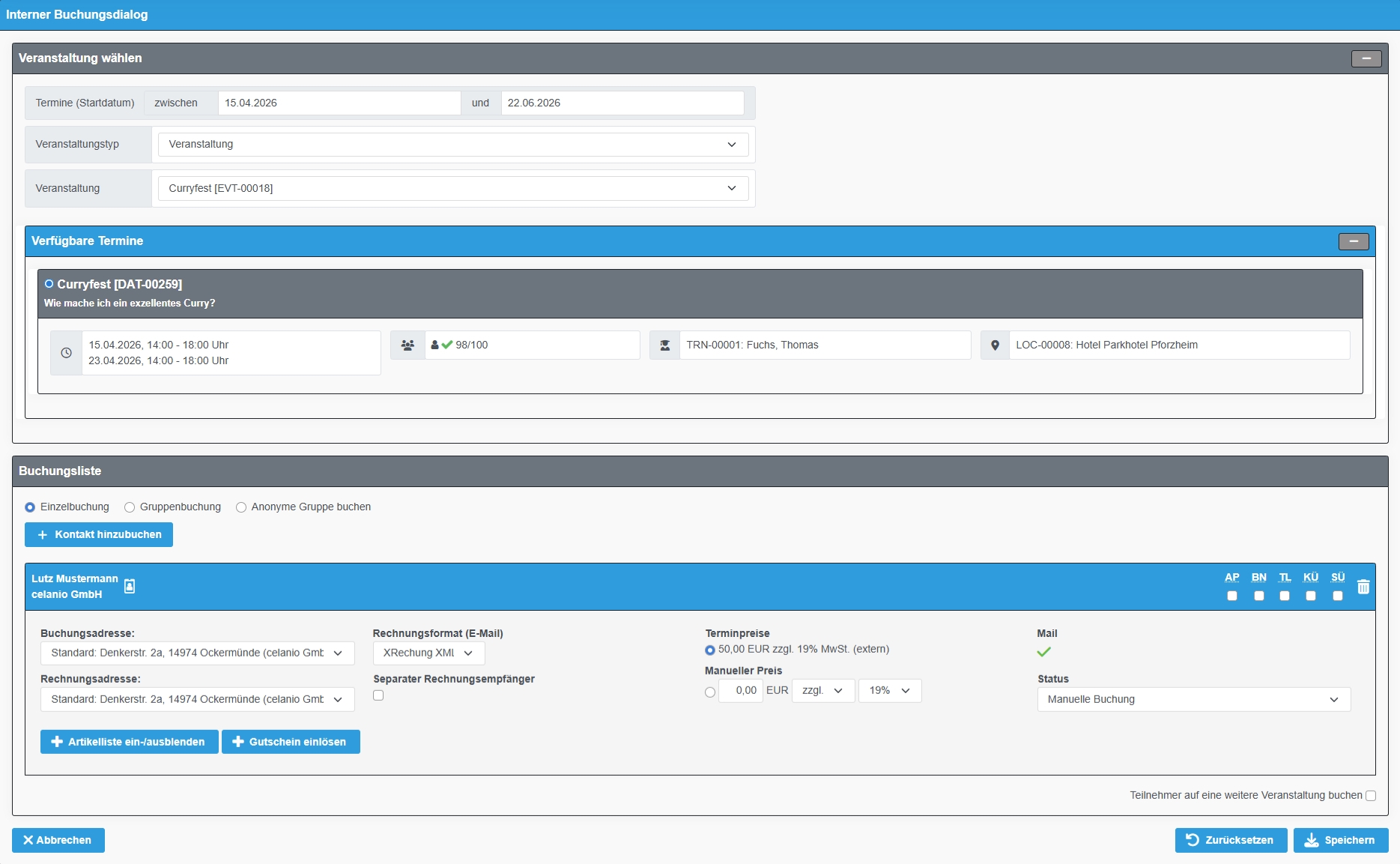
Task: Open the zzgl. tax mode dropdown
Action: 823,690
